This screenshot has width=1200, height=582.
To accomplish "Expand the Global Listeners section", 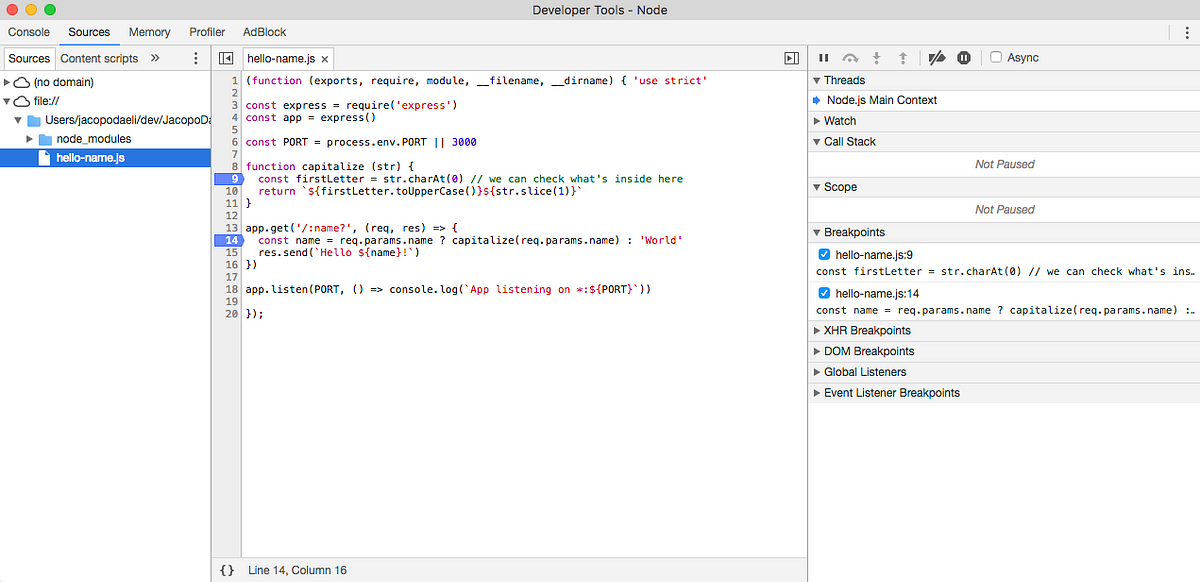I will [x=816, y=372].
